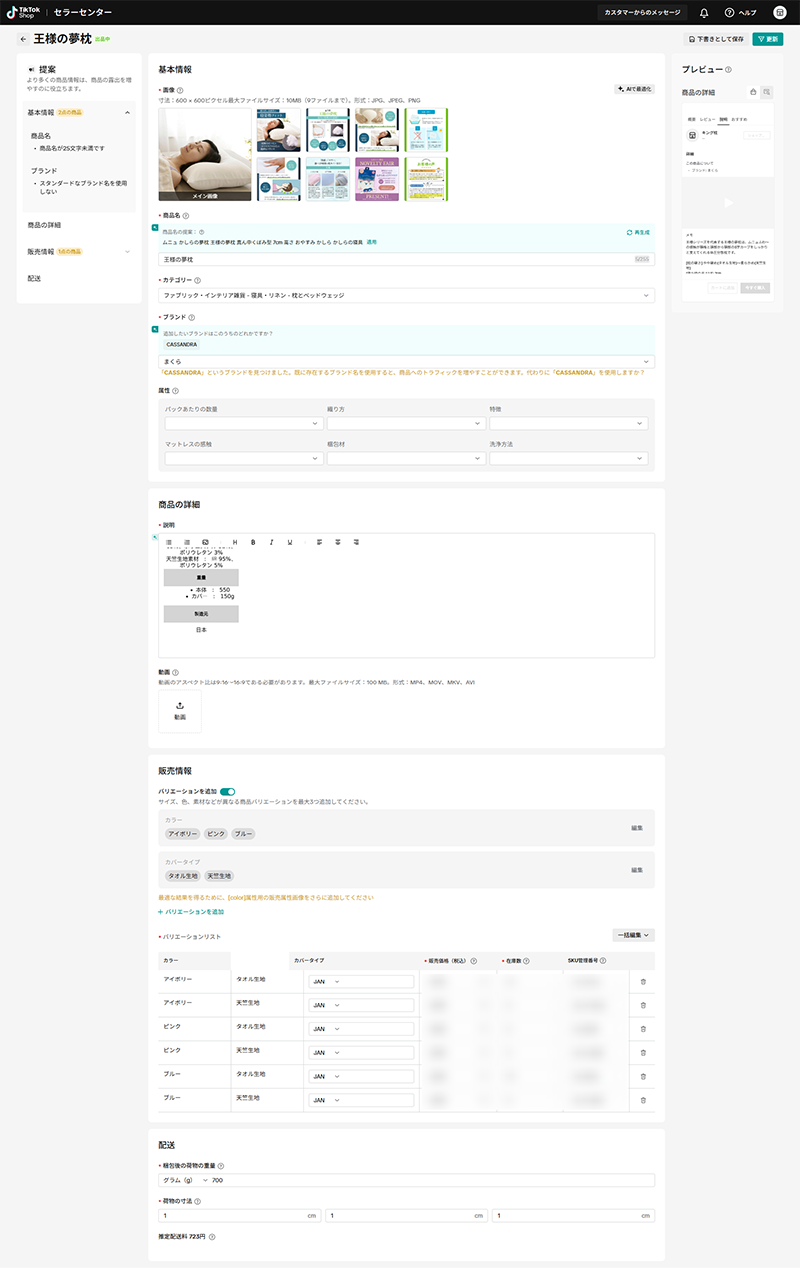Delete the アイボリー タオル生地 variation row
Screen dimensions: 800x1269
643,981
